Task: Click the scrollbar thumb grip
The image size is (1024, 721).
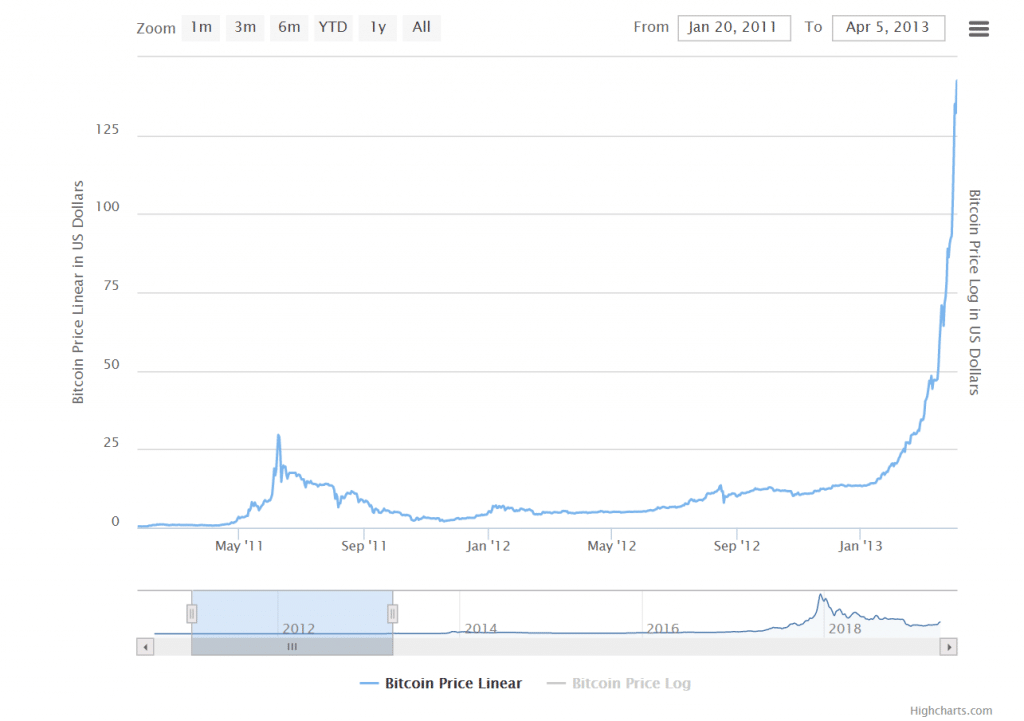Action: [292, 647]
